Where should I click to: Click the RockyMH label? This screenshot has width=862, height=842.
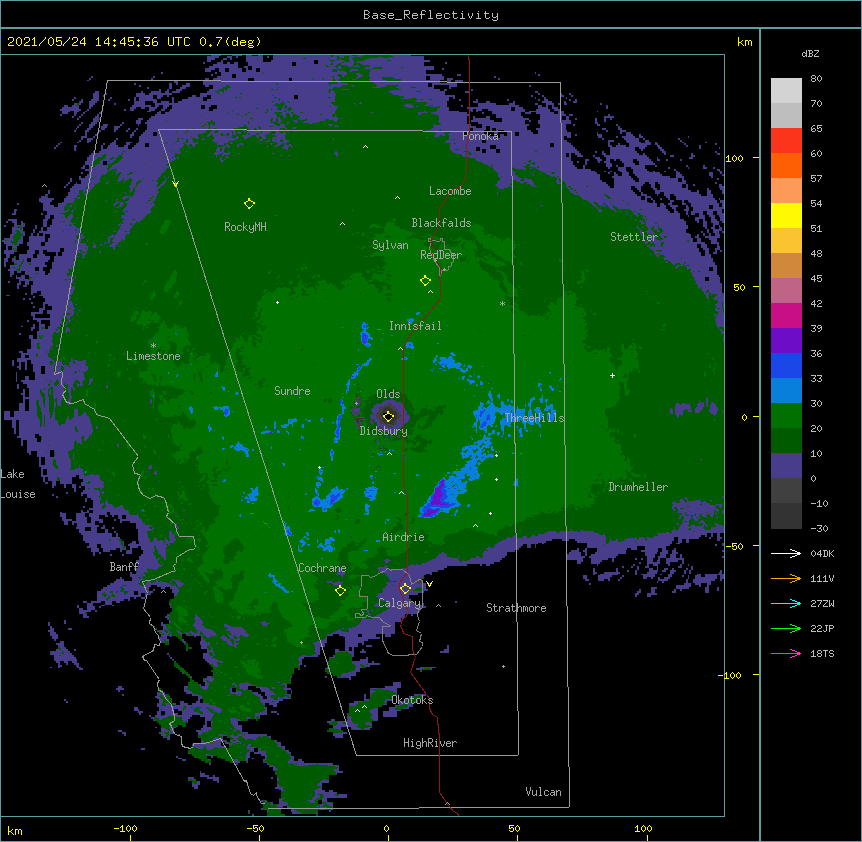tap(245, 227)
